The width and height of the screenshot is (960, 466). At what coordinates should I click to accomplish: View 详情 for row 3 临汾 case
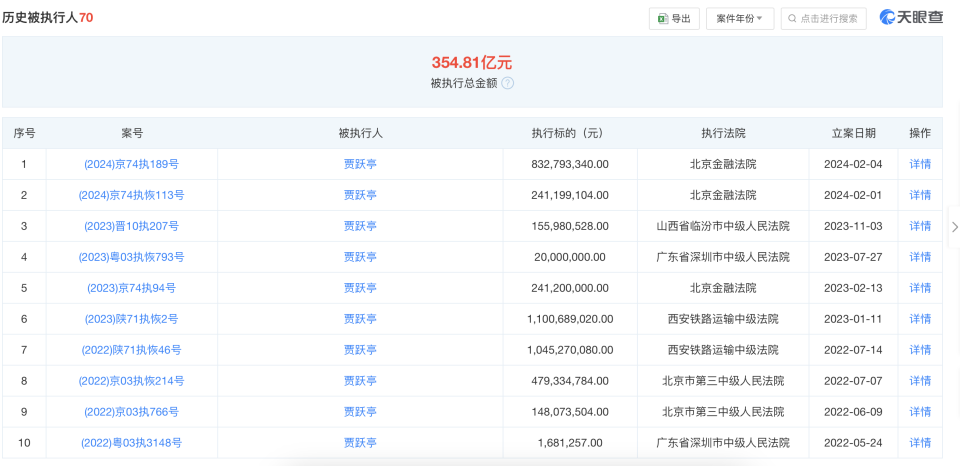pos(919,226)
